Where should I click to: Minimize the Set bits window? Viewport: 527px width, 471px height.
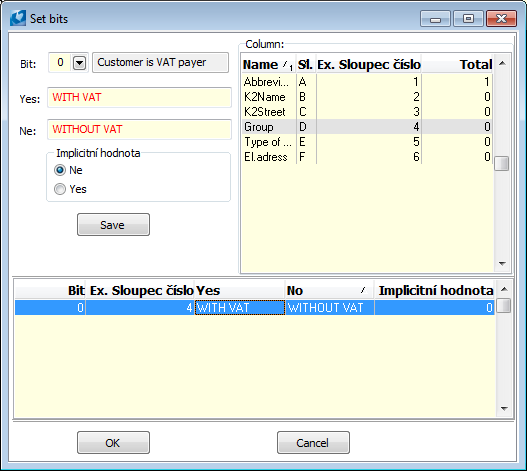(435, 18)
